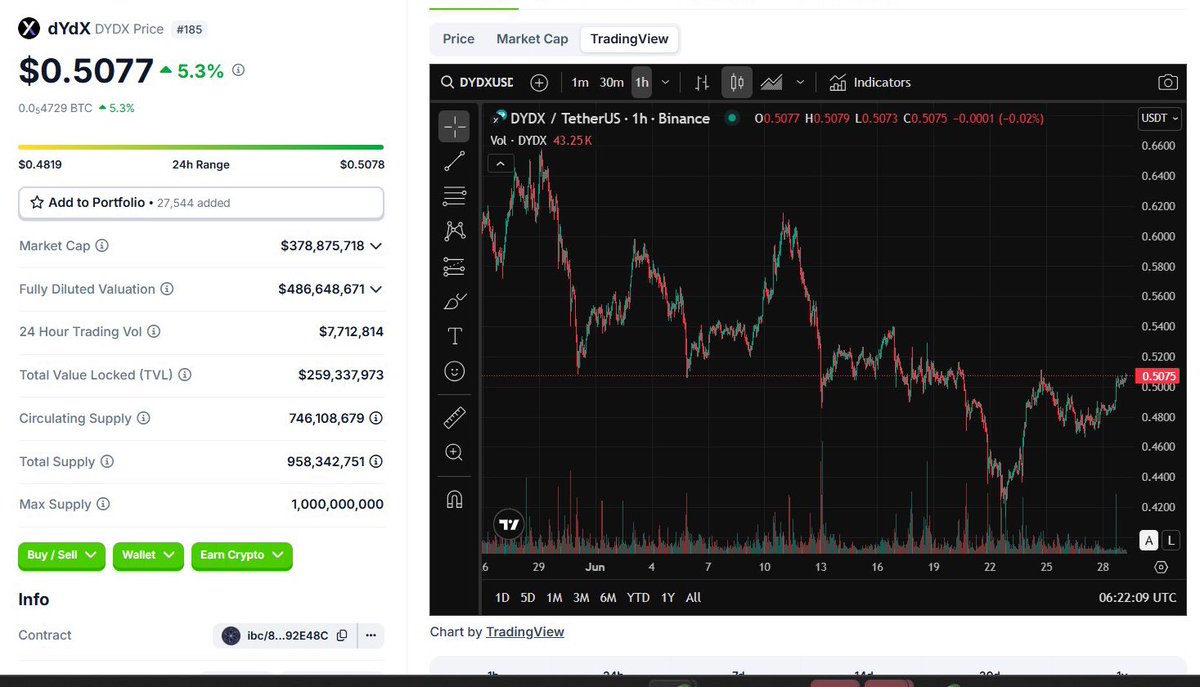Select the TradingView tab
The height and width of the screenshot is (687, 1200).
click(630, 39)
